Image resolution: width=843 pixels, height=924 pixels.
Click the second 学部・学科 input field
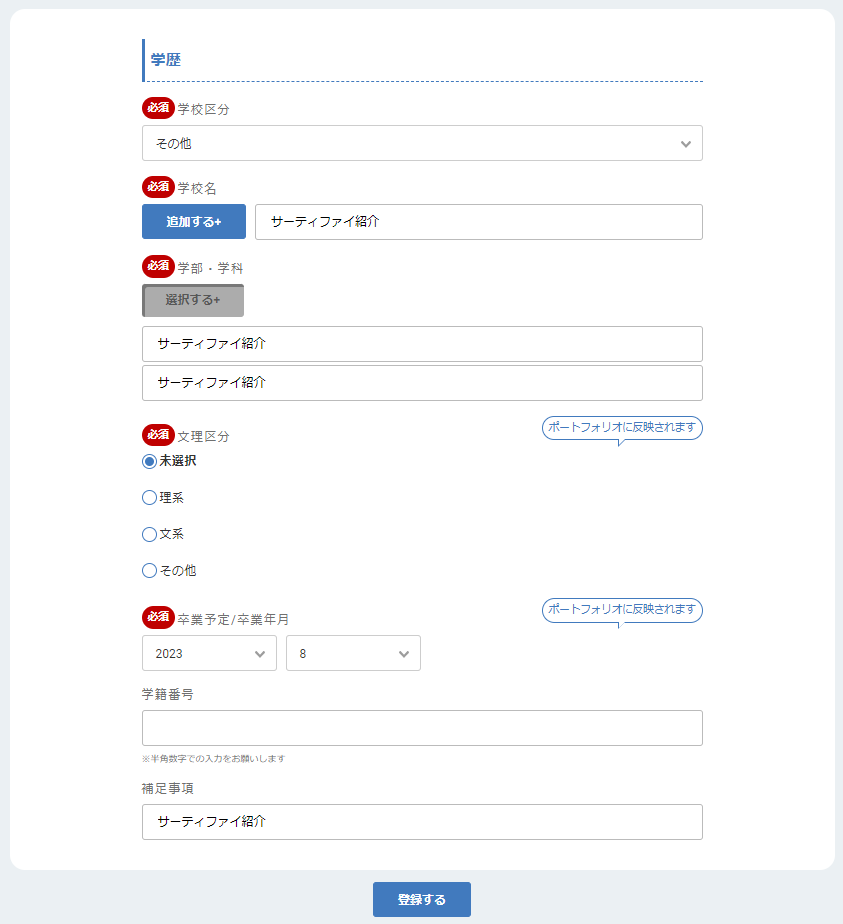(422, 382)
